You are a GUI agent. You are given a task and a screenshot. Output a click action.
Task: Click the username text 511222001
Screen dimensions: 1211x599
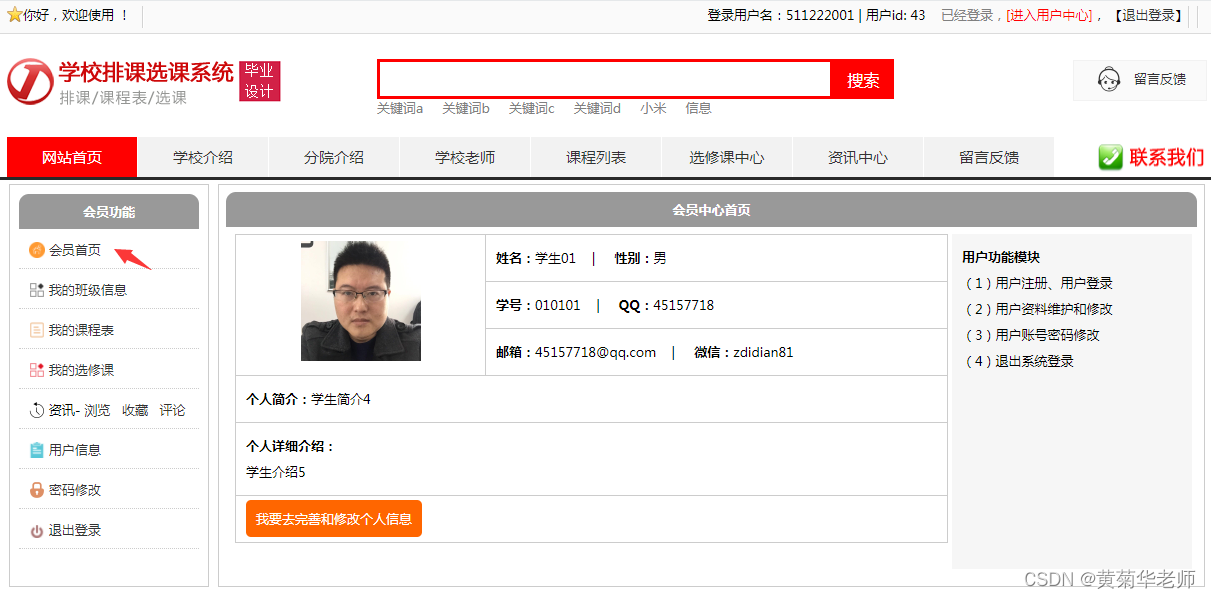click(820, 15)
